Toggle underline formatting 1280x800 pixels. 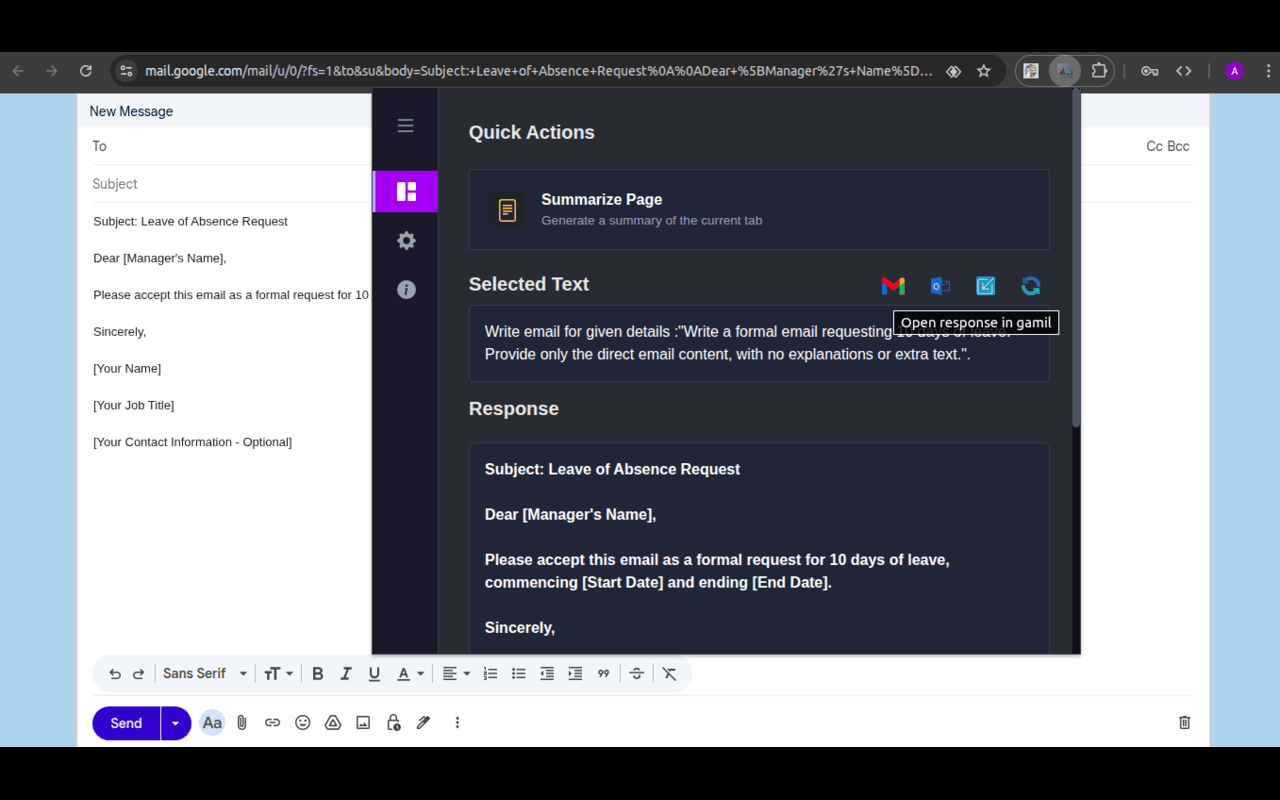point(374,674)
